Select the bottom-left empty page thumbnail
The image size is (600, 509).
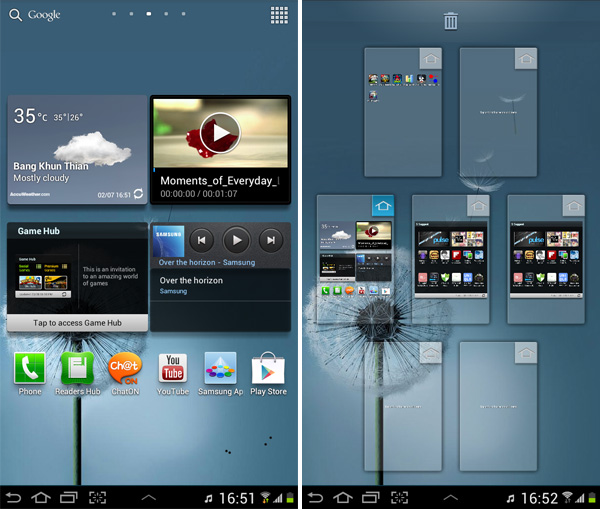403,405
